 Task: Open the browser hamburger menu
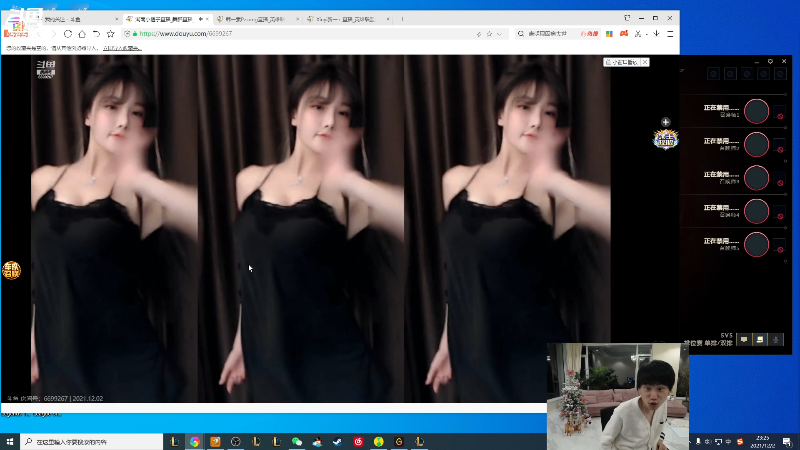[x=670, y=34]
